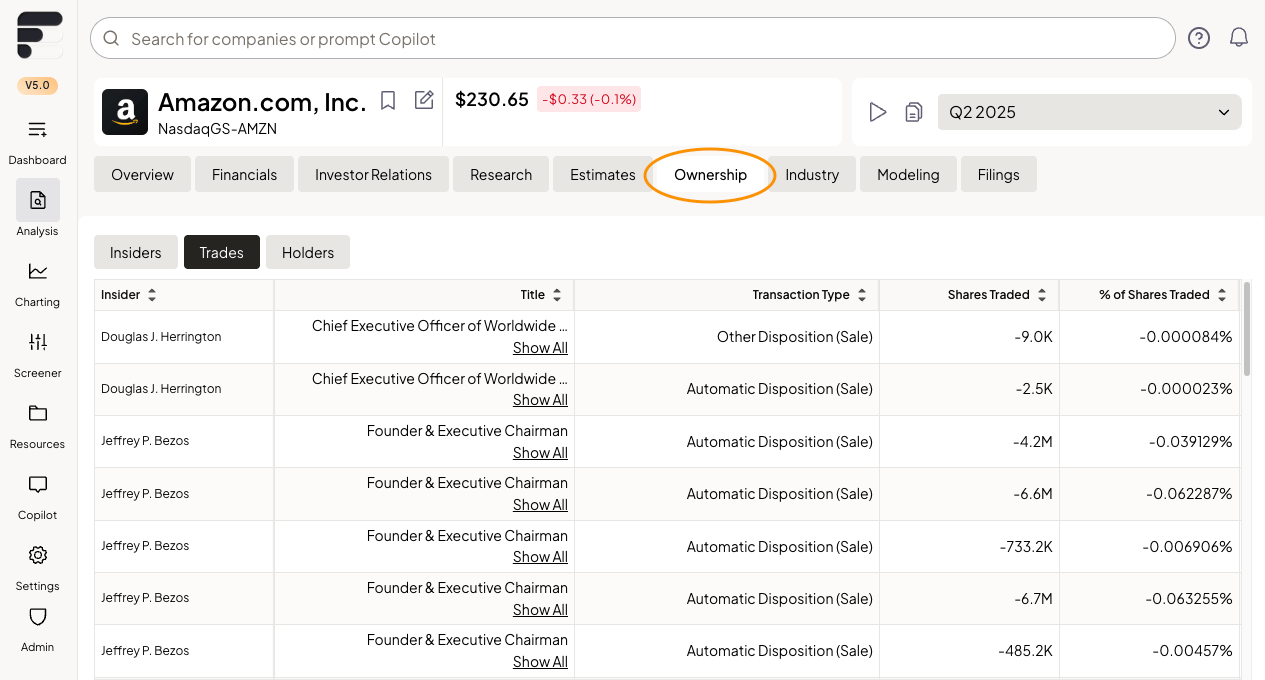1265x680 pixels.
Task: Open the Research tab
Action: (x=501, y=174)
